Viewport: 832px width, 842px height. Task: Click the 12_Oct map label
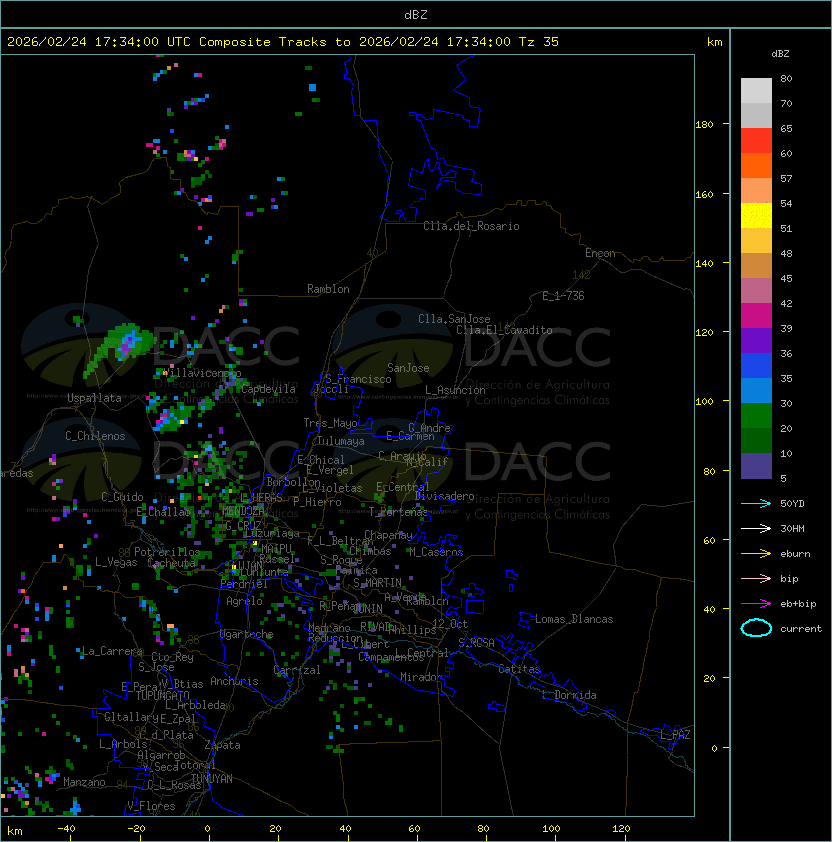point(450,624)
